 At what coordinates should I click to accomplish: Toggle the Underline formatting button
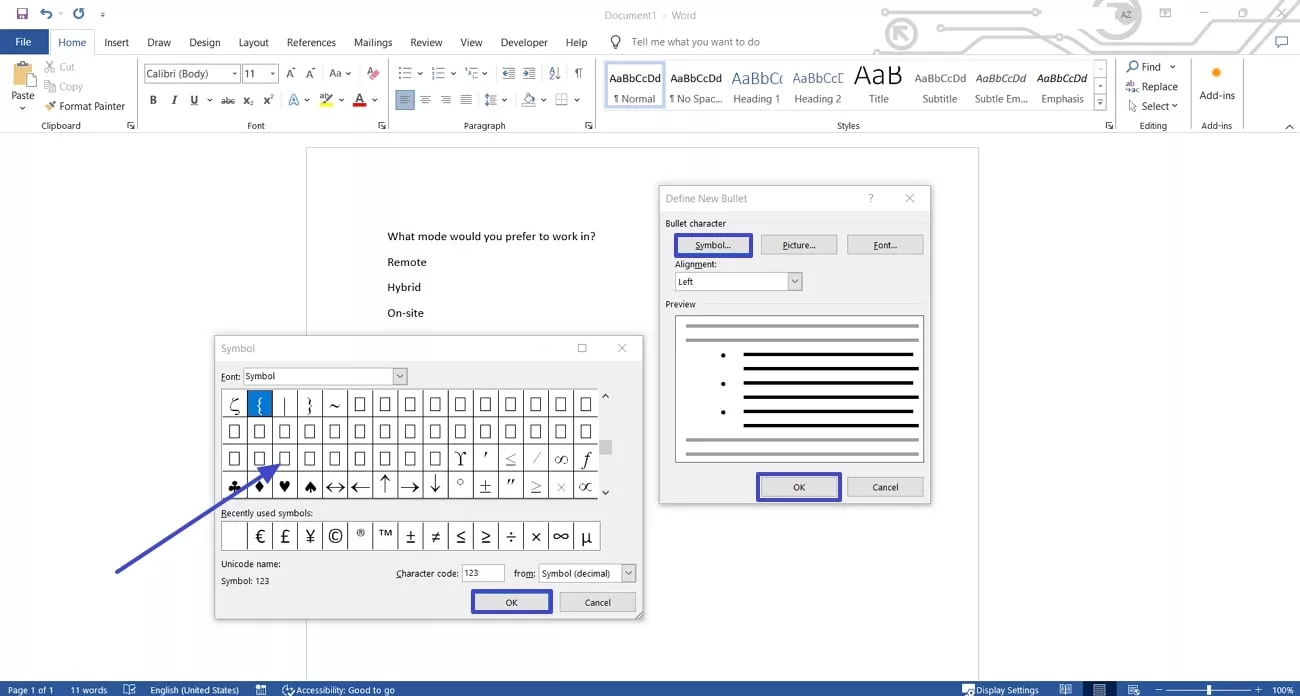click(x=194, y=100)
